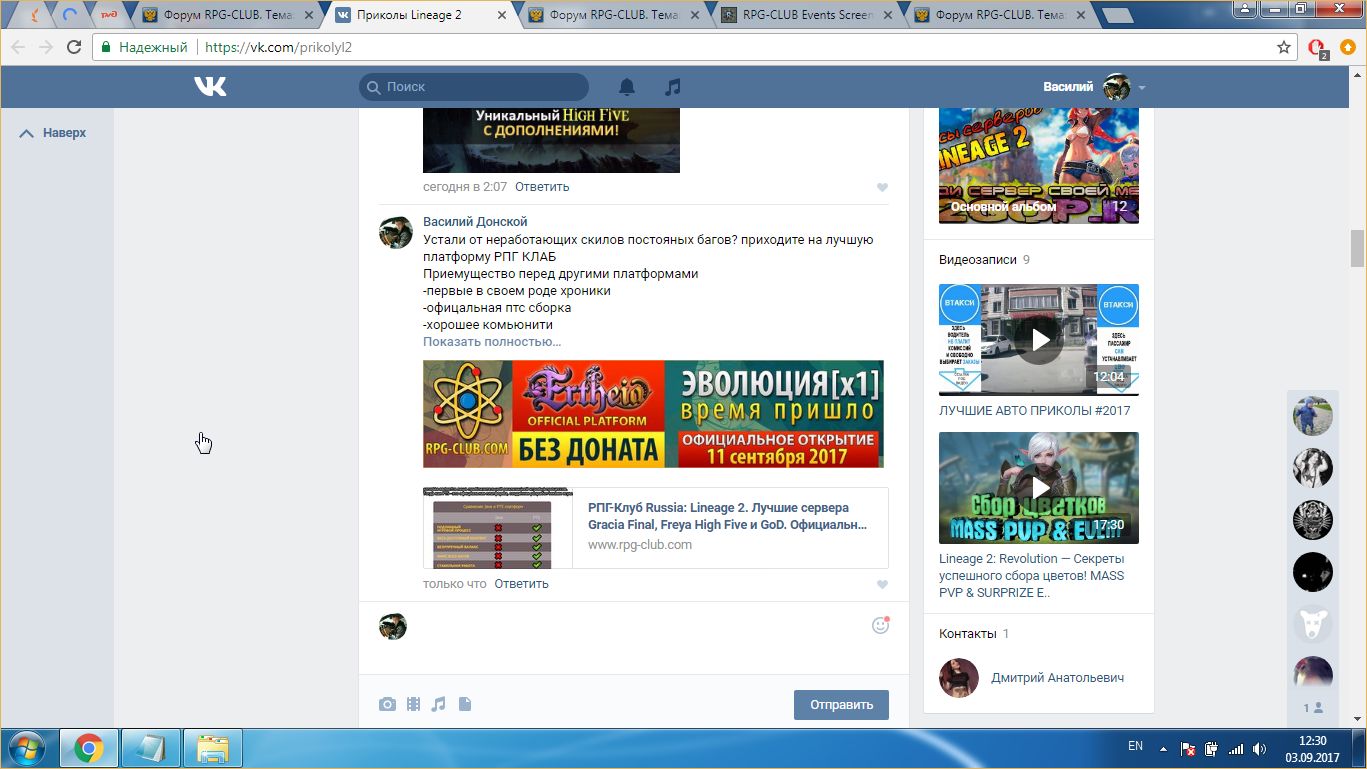
Task: Switch to RPG-CLUB Events Screen tab
Action: point(807,15)
